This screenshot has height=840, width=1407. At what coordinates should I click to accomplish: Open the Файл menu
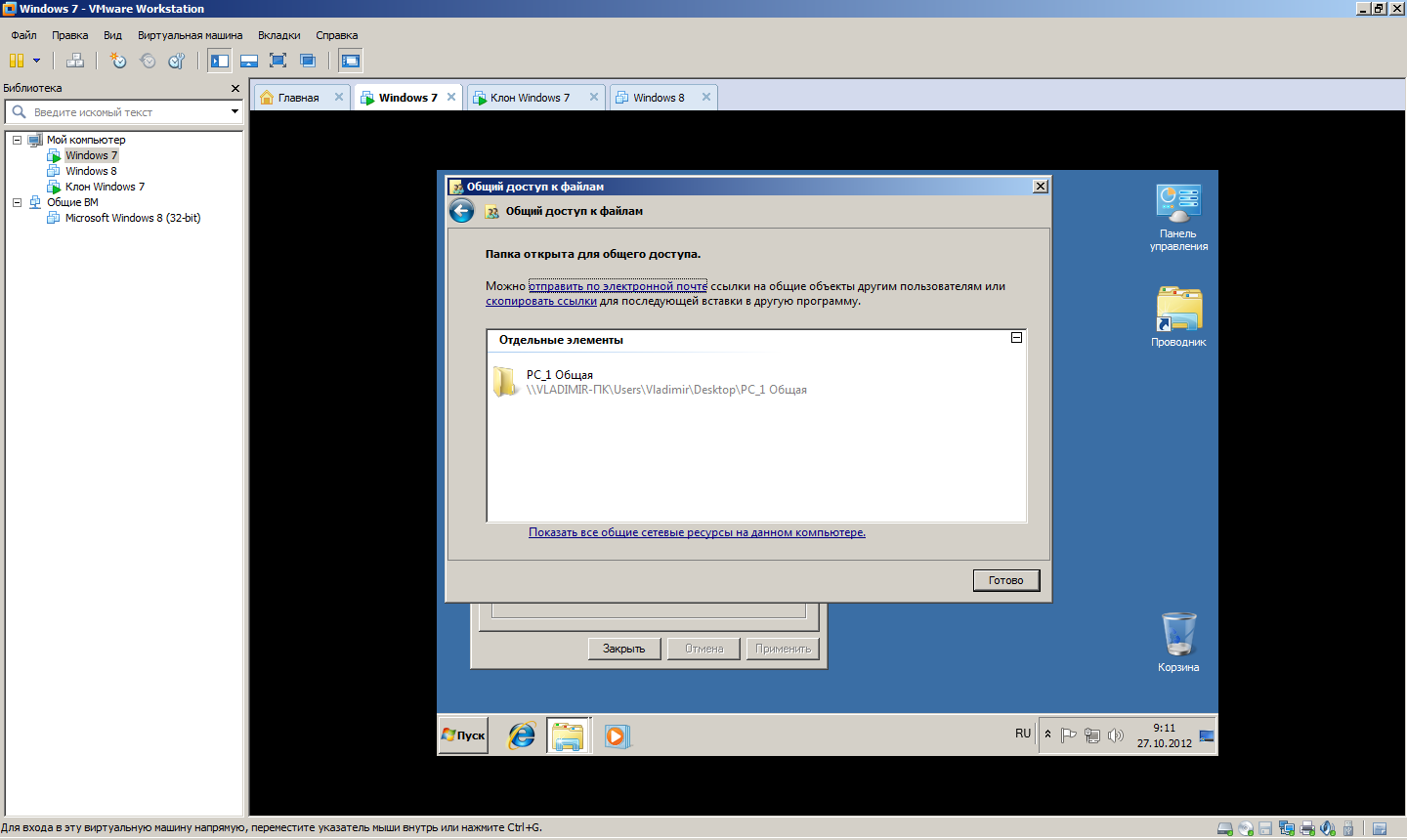coord(23,35)
